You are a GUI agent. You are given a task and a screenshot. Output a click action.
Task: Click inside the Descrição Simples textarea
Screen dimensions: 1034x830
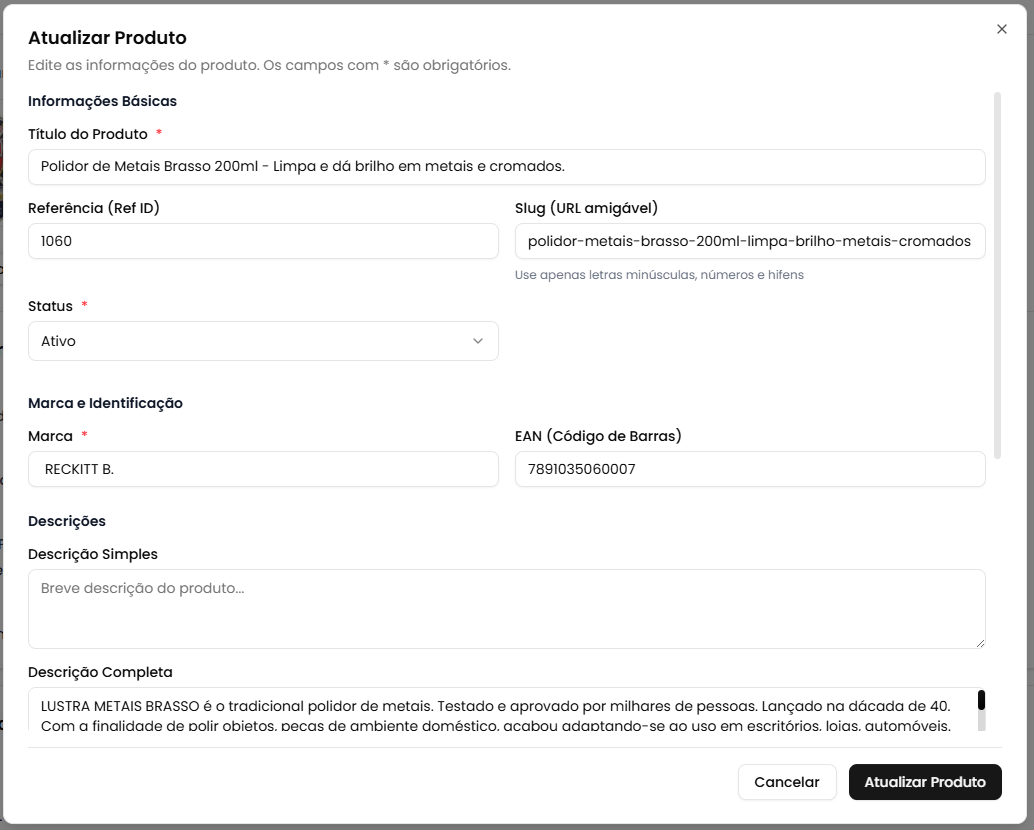tap(506, 609)
